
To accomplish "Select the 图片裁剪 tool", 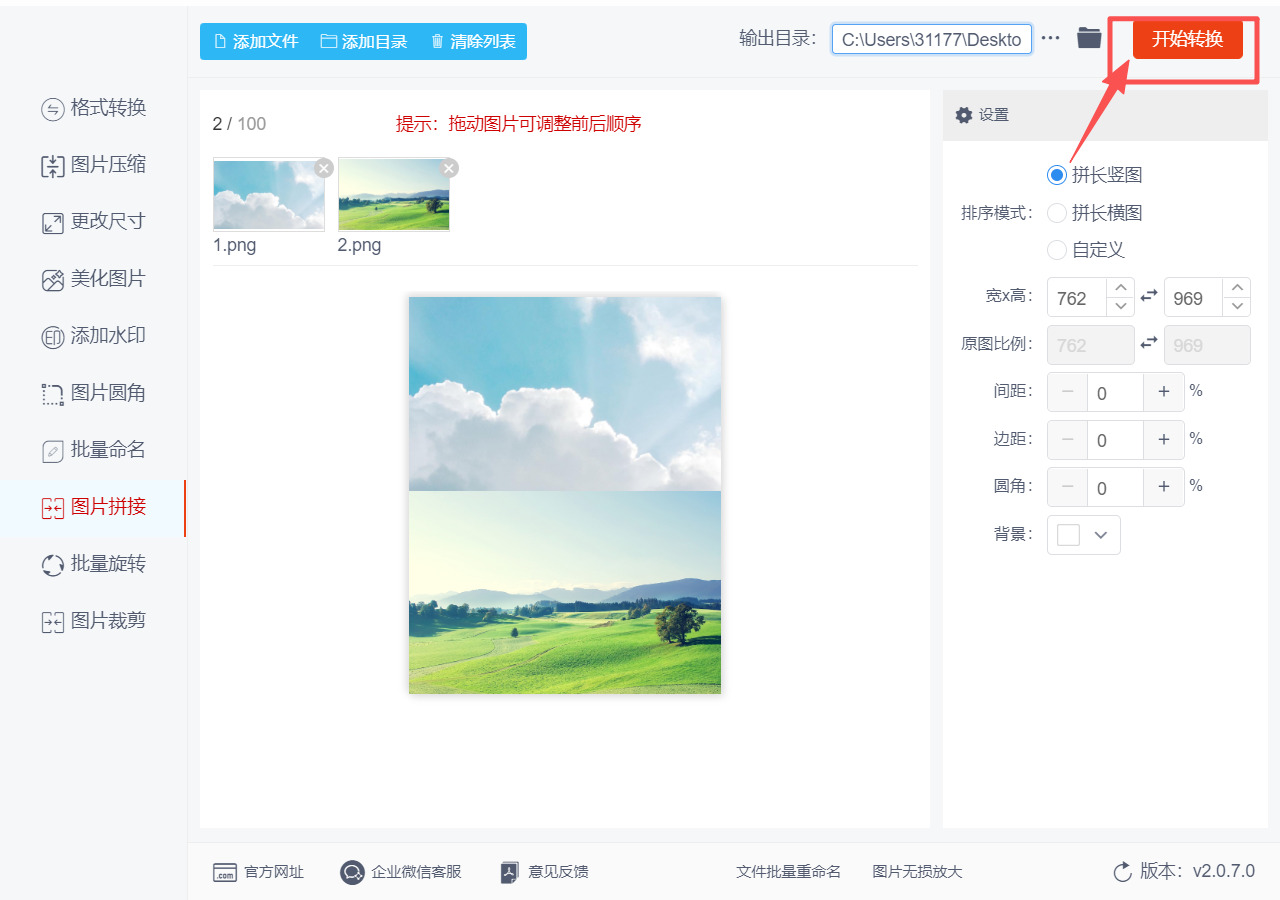I will pyautogui.click(x=93, y=620).
